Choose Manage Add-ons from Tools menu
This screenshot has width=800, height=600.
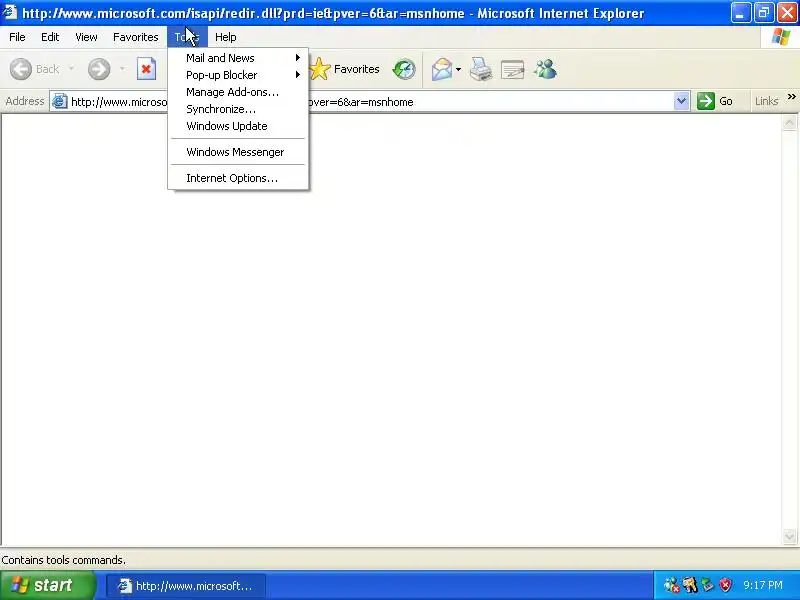coord(238,92)
